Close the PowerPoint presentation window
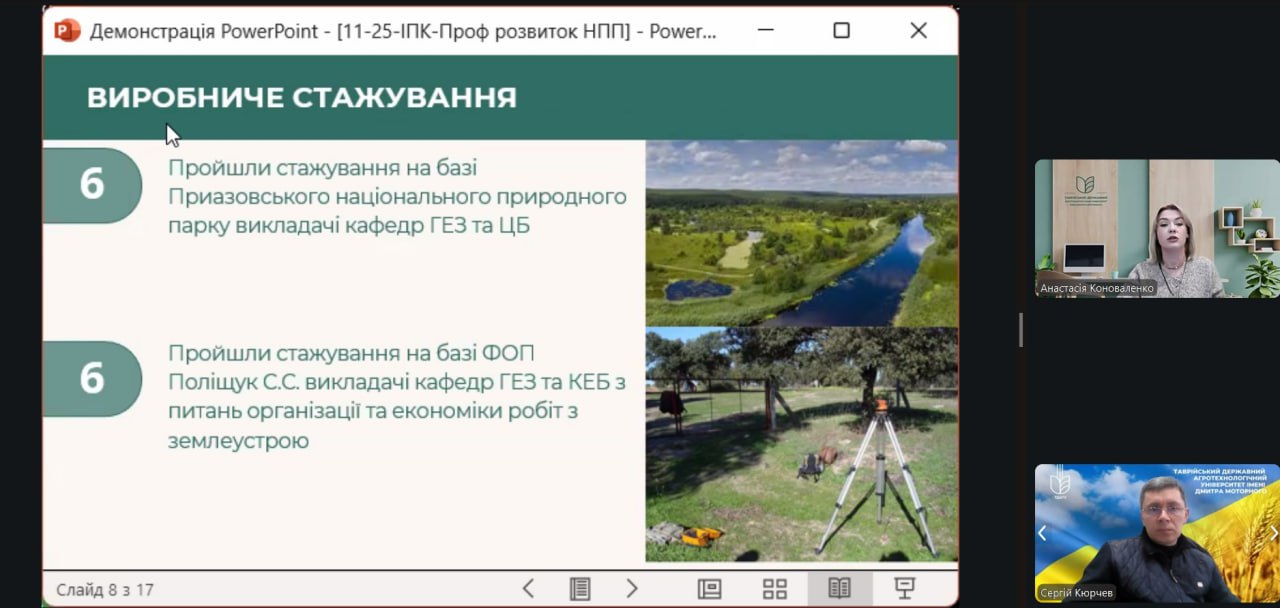This screenshot has width=1280, height=608. pos(918,30)
